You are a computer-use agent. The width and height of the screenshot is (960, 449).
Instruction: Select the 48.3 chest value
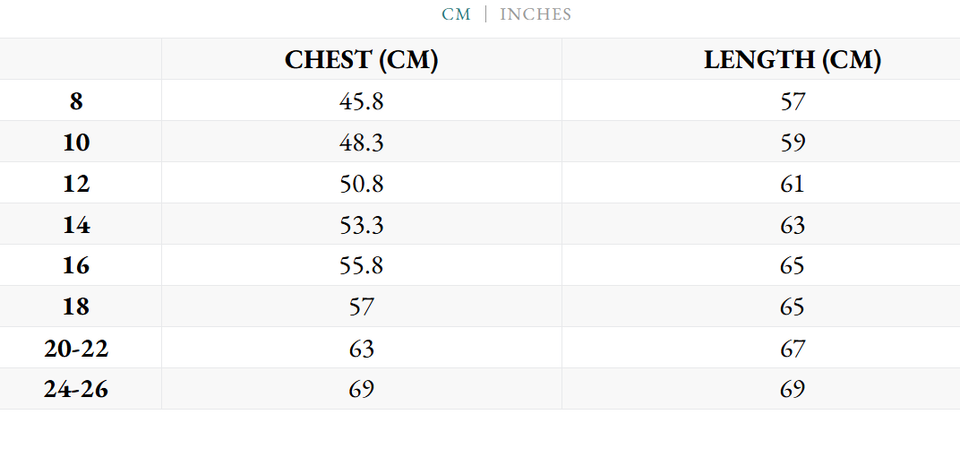[x=361, y=143]
